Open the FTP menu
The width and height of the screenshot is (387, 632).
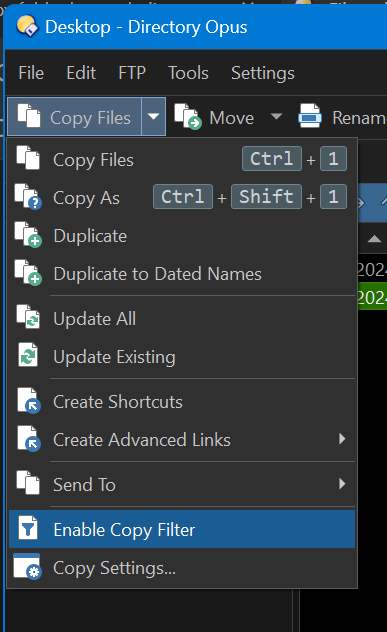click(x=132, y=73)
